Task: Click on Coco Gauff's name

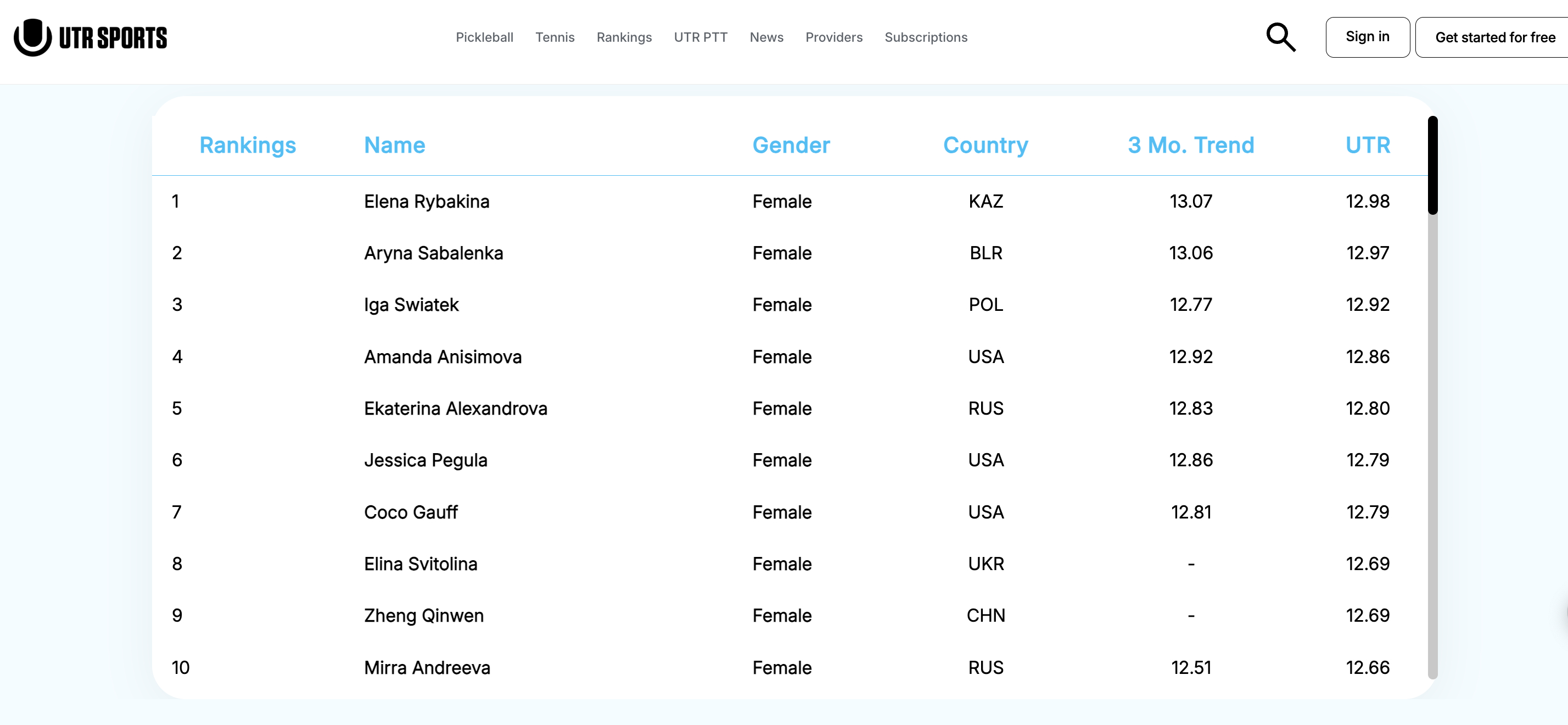Action: pyautogui.click(x=410, y=512)
